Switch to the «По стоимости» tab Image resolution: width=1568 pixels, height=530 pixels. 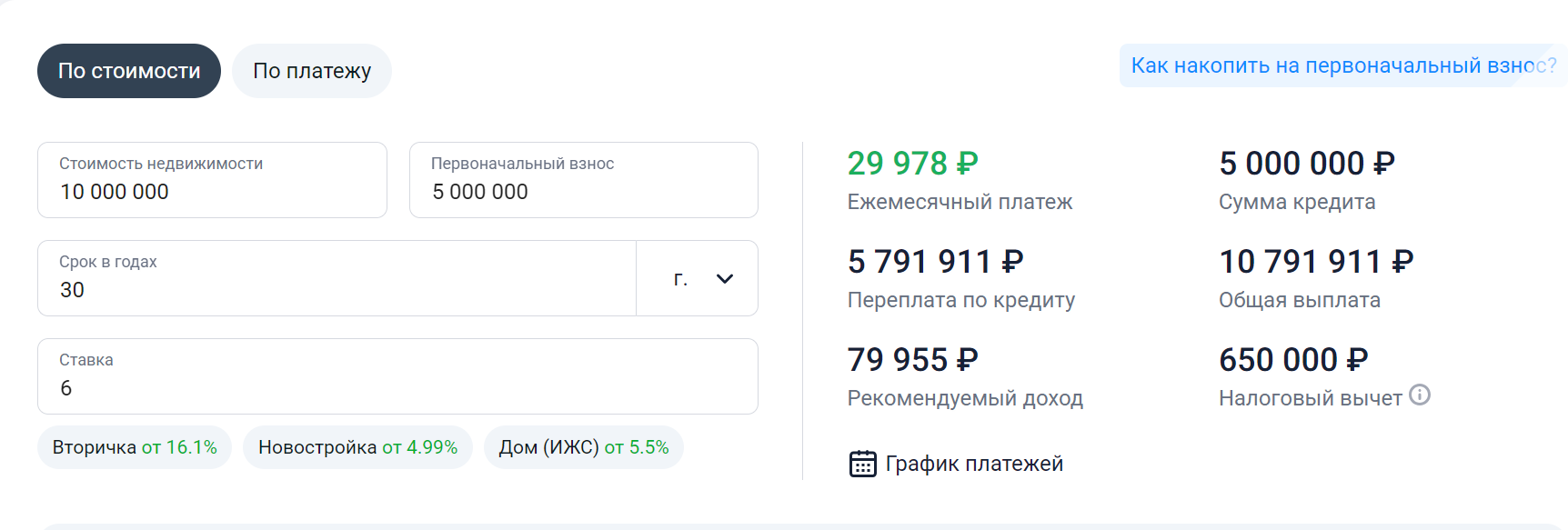point(129,71)
